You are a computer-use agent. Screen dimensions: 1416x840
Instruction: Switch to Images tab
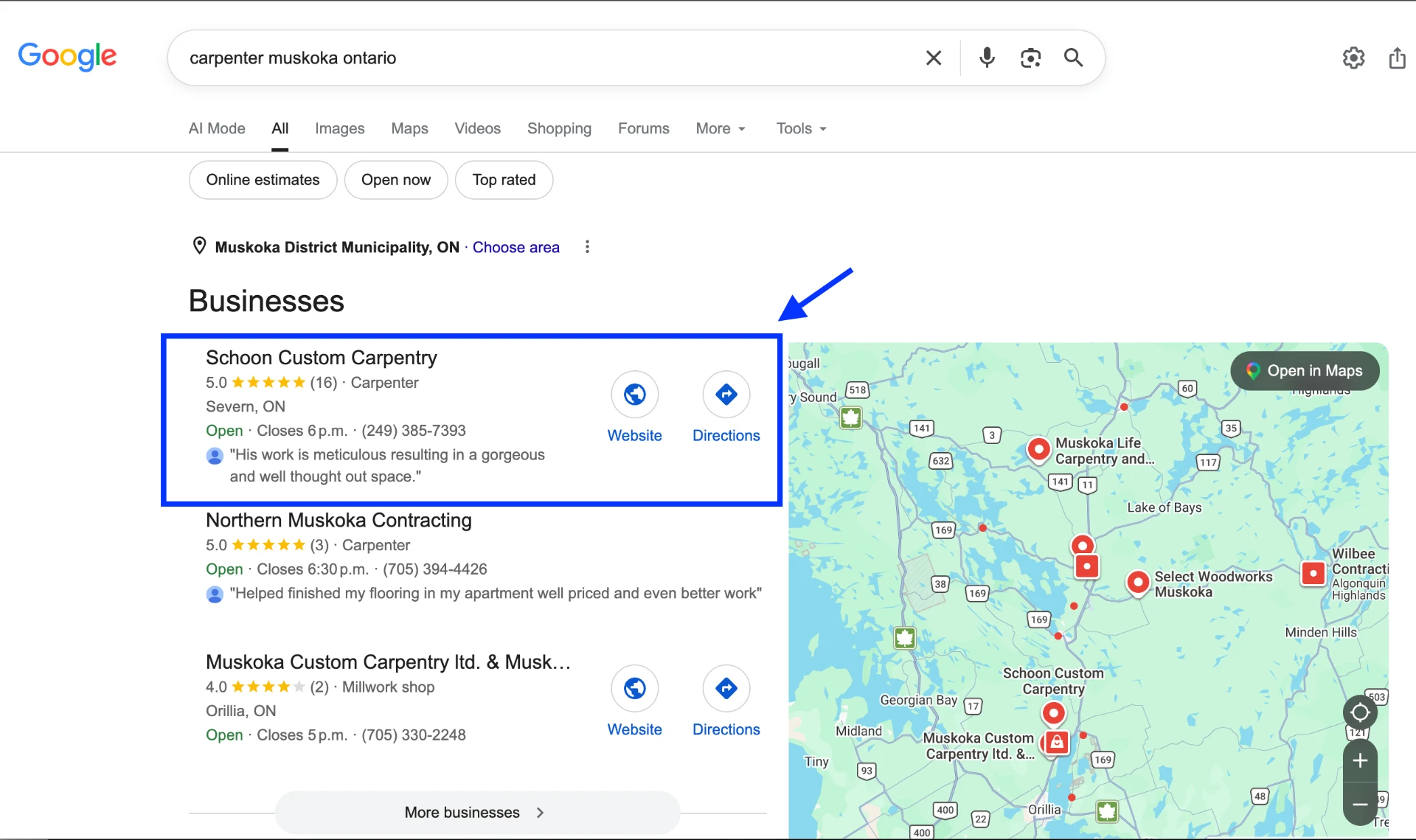click(339, 128)
